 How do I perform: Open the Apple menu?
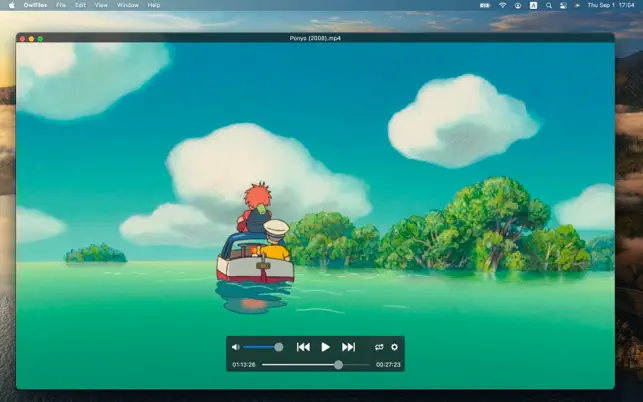[11, 5]
